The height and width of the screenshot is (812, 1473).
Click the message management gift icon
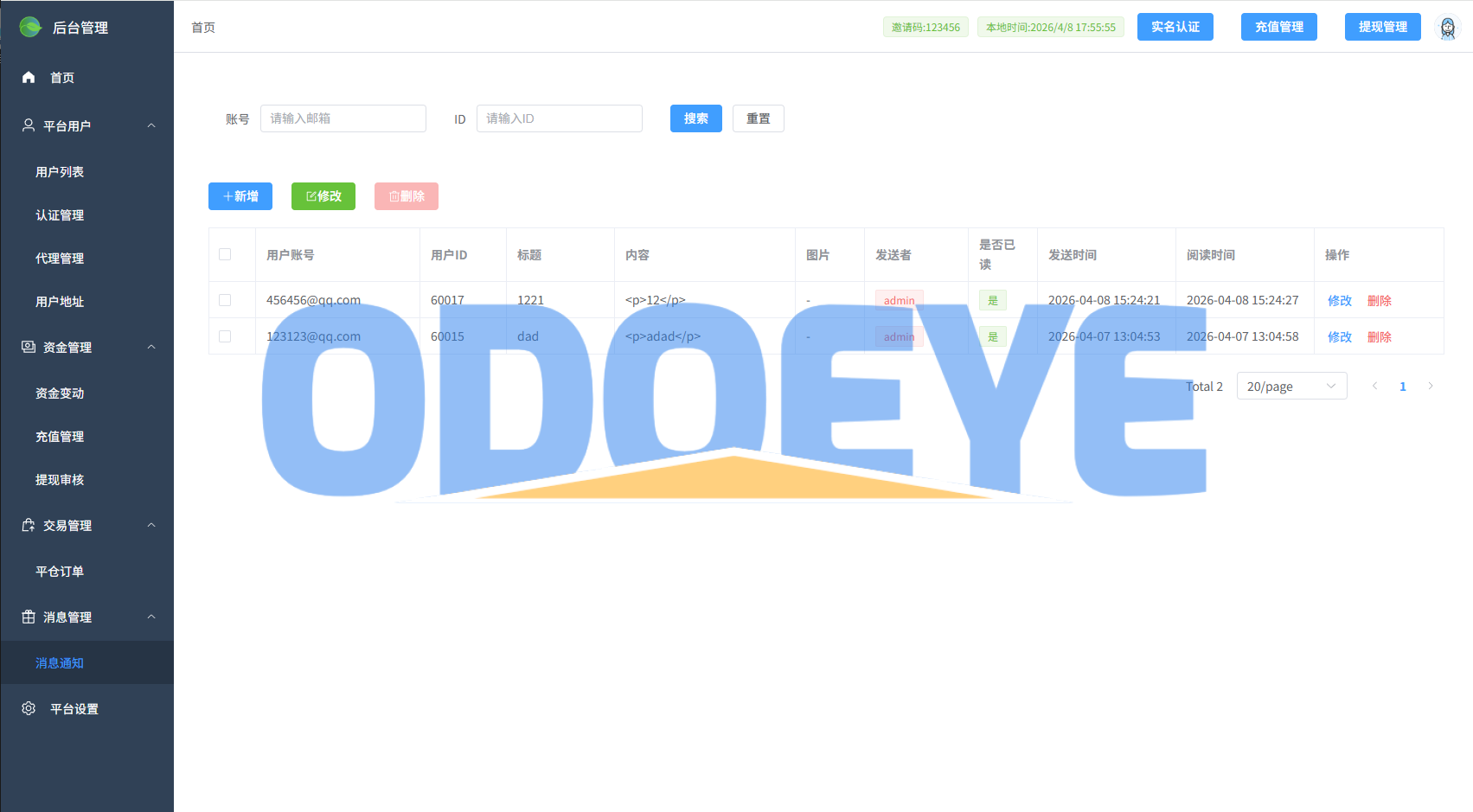point(29,617)
